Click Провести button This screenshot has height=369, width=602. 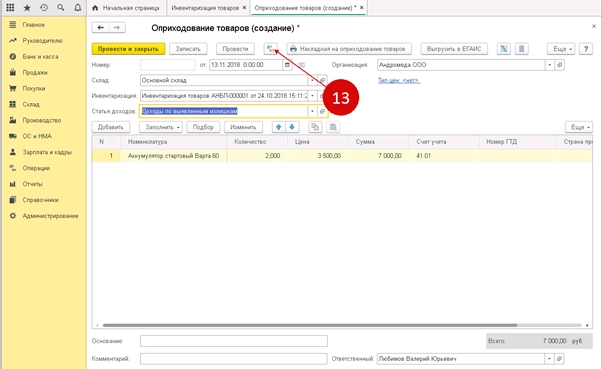(235, 49)
